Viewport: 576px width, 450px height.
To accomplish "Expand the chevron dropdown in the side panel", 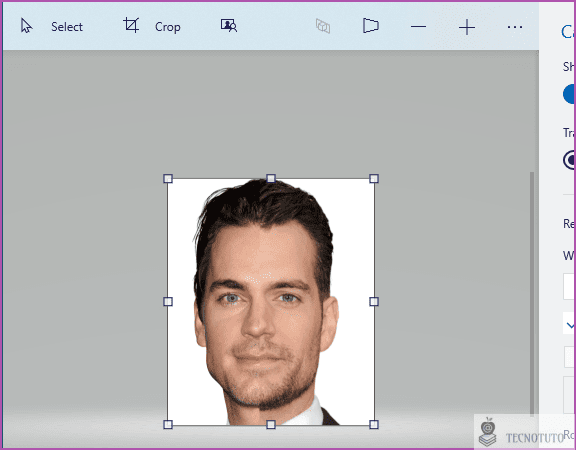I will [570, 325].
